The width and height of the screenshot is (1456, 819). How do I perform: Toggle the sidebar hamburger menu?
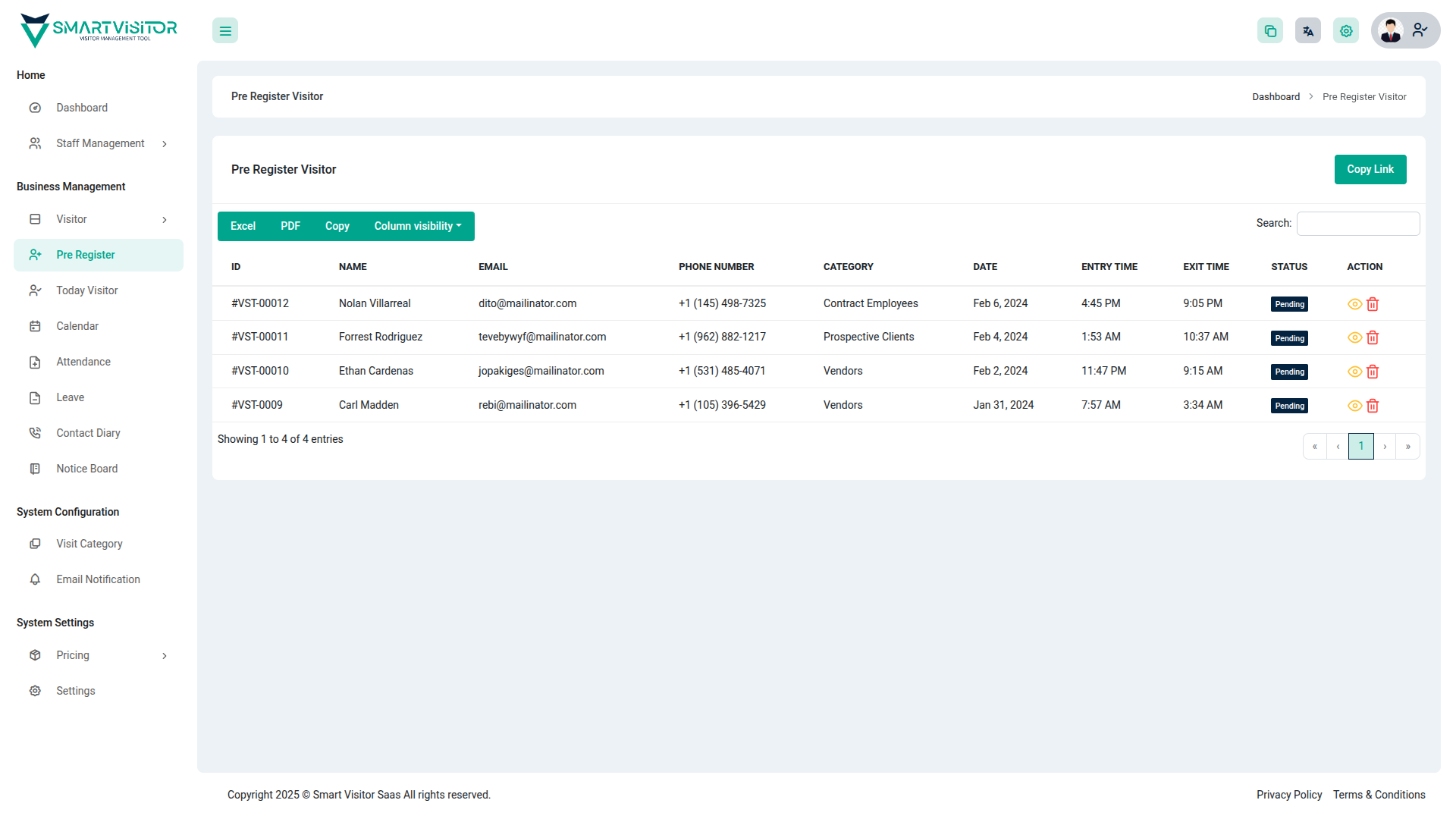tap(225, 31)
